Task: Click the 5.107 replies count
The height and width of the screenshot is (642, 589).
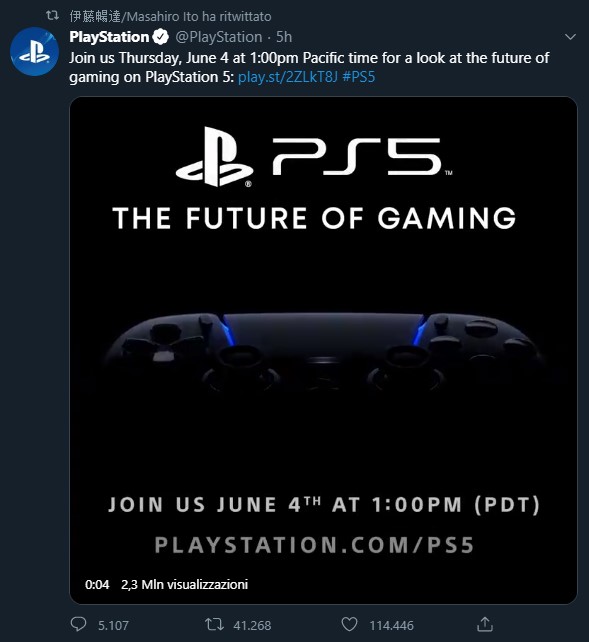Action: click(x=113, y=625)
